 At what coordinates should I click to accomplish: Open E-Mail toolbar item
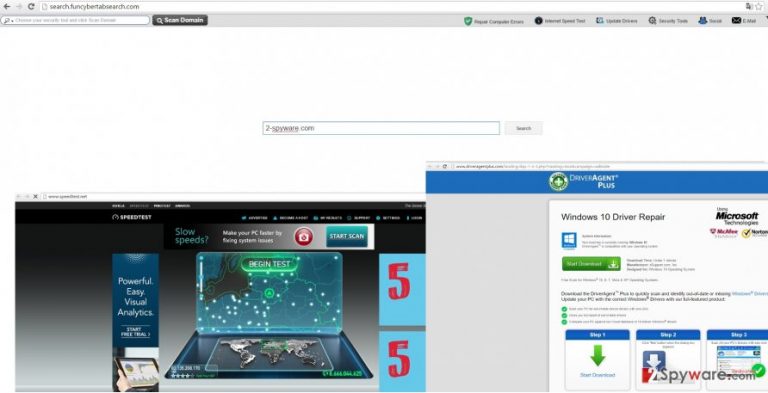[744, 21]
